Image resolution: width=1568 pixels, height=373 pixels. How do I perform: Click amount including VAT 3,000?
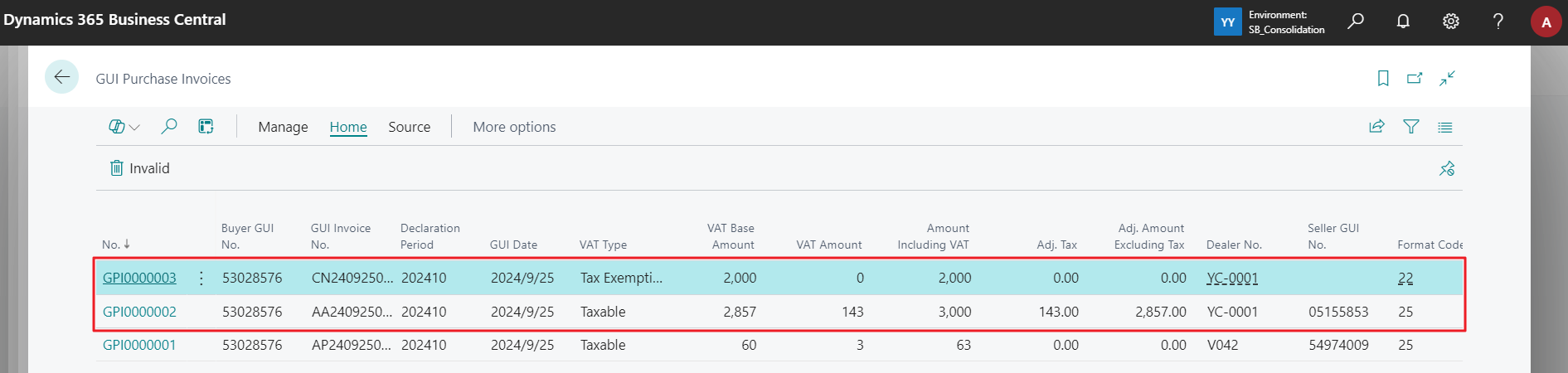click(954, 312)
